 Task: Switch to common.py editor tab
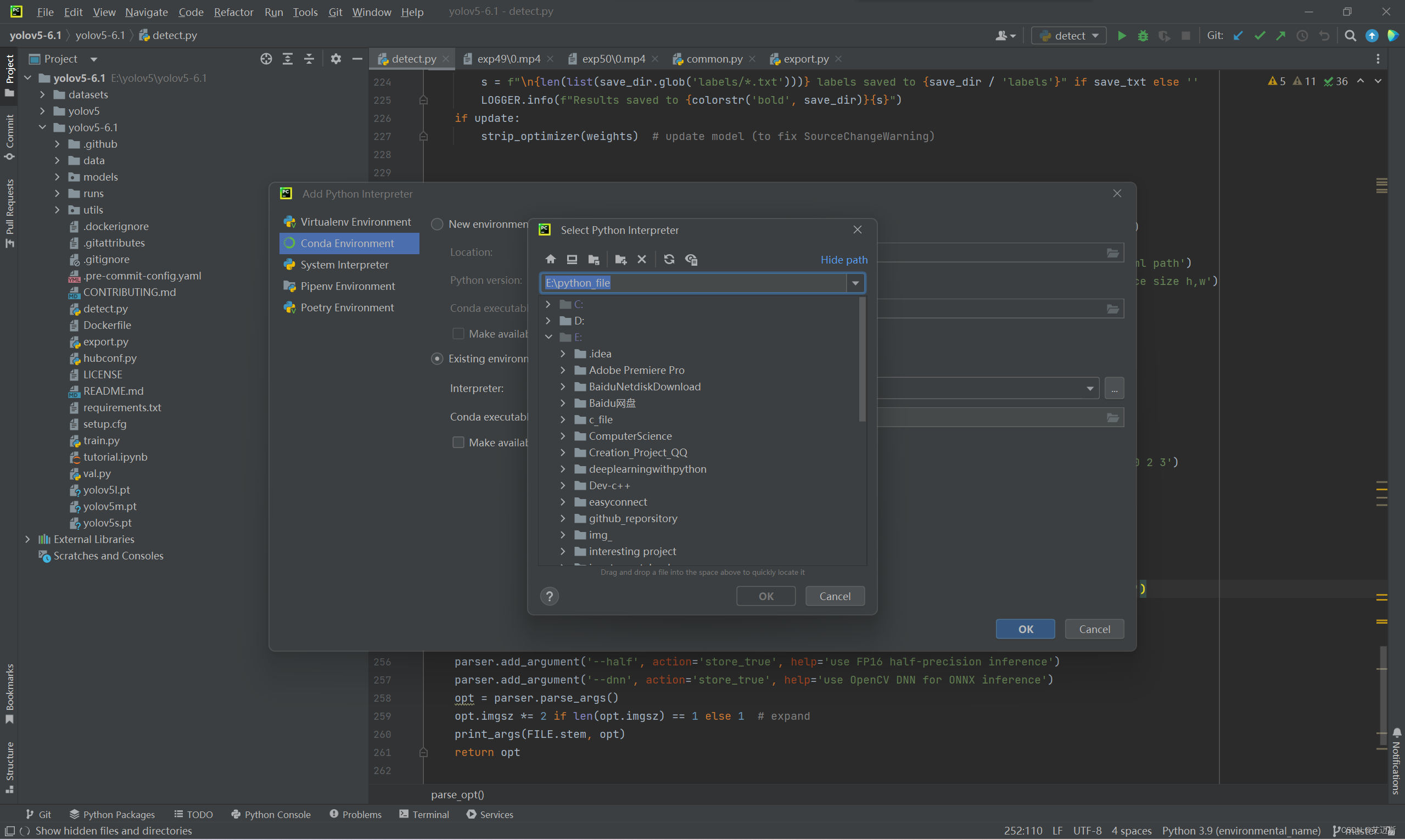714,59
